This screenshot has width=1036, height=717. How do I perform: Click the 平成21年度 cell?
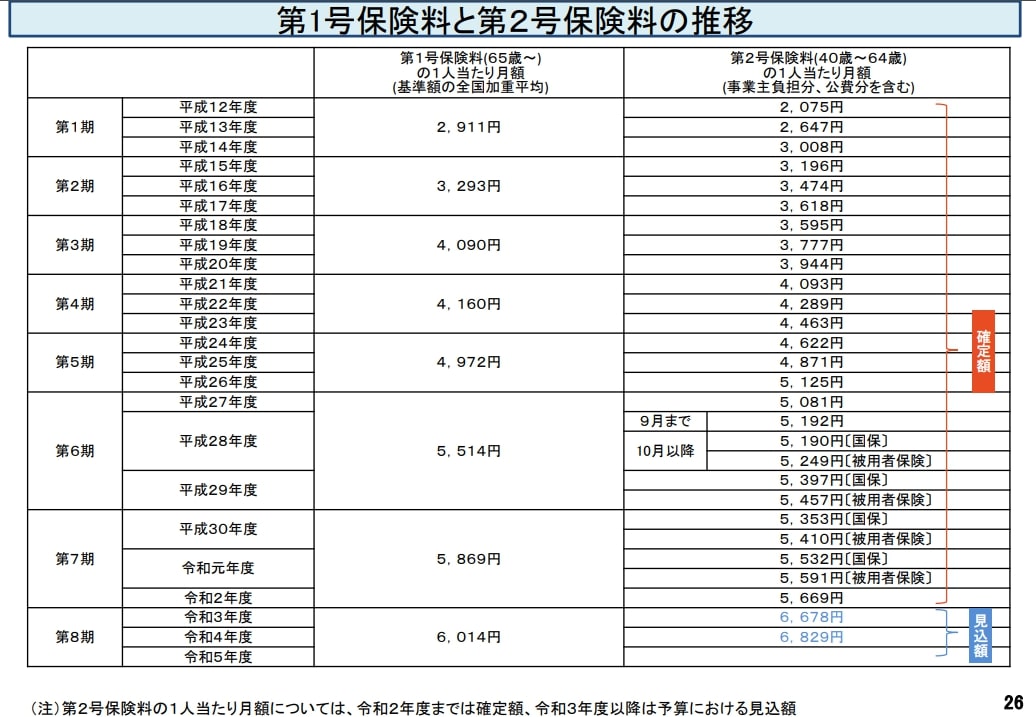click(218, 283)
